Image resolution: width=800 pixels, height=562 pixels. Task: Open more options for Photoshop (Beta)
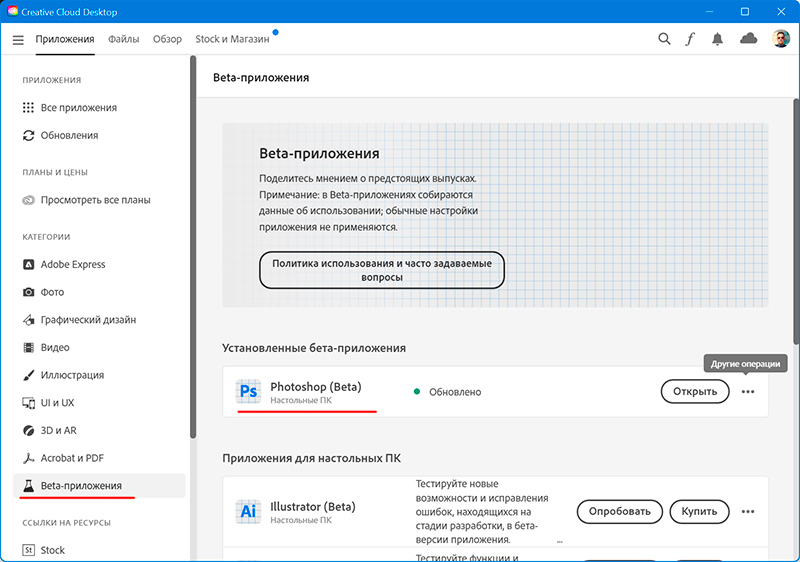(x=748, y=392)
